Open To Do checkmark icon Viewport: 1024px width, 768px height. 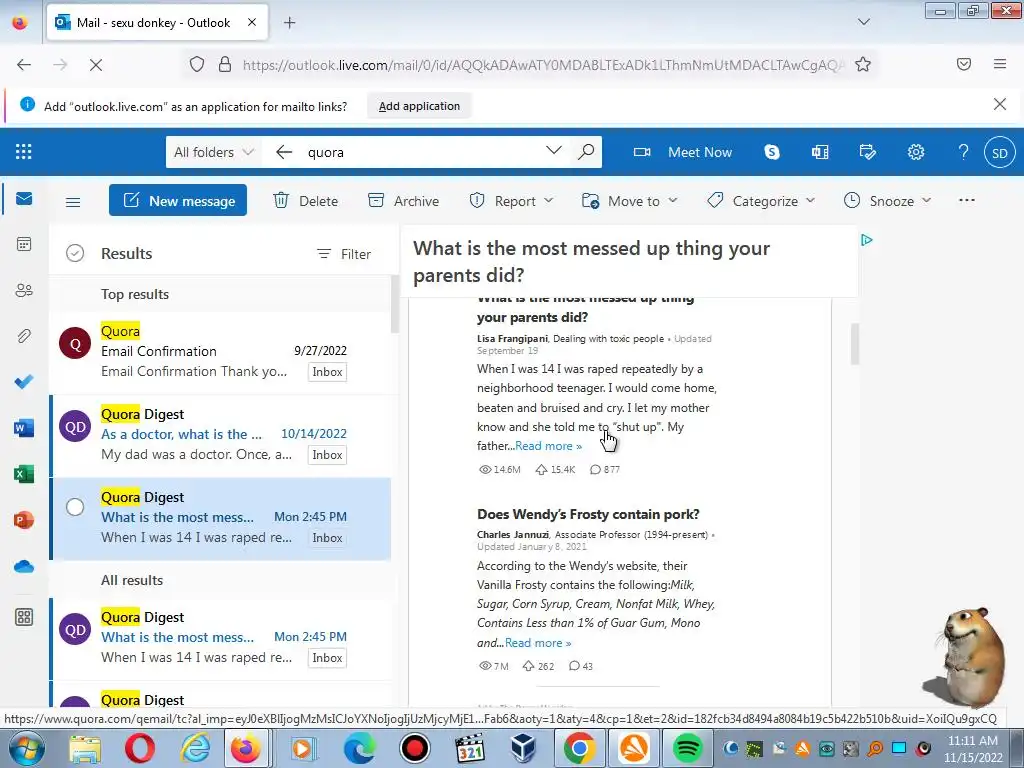click(24, 382)
